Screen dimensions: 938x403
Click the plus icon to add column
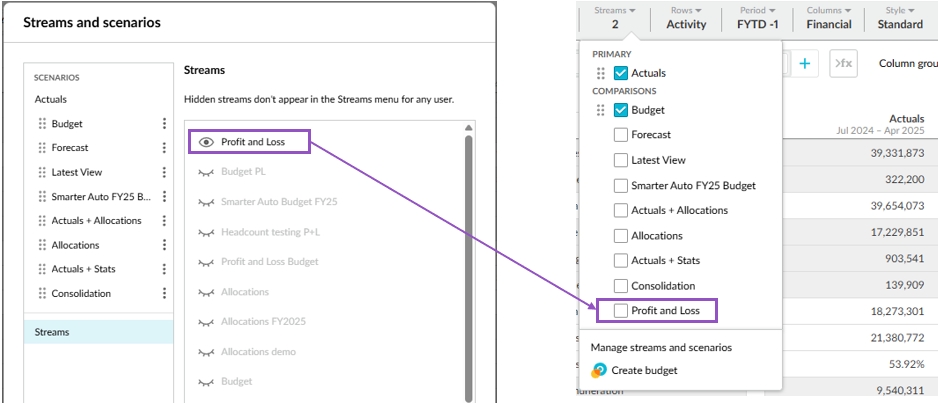[x=807, y=64]
